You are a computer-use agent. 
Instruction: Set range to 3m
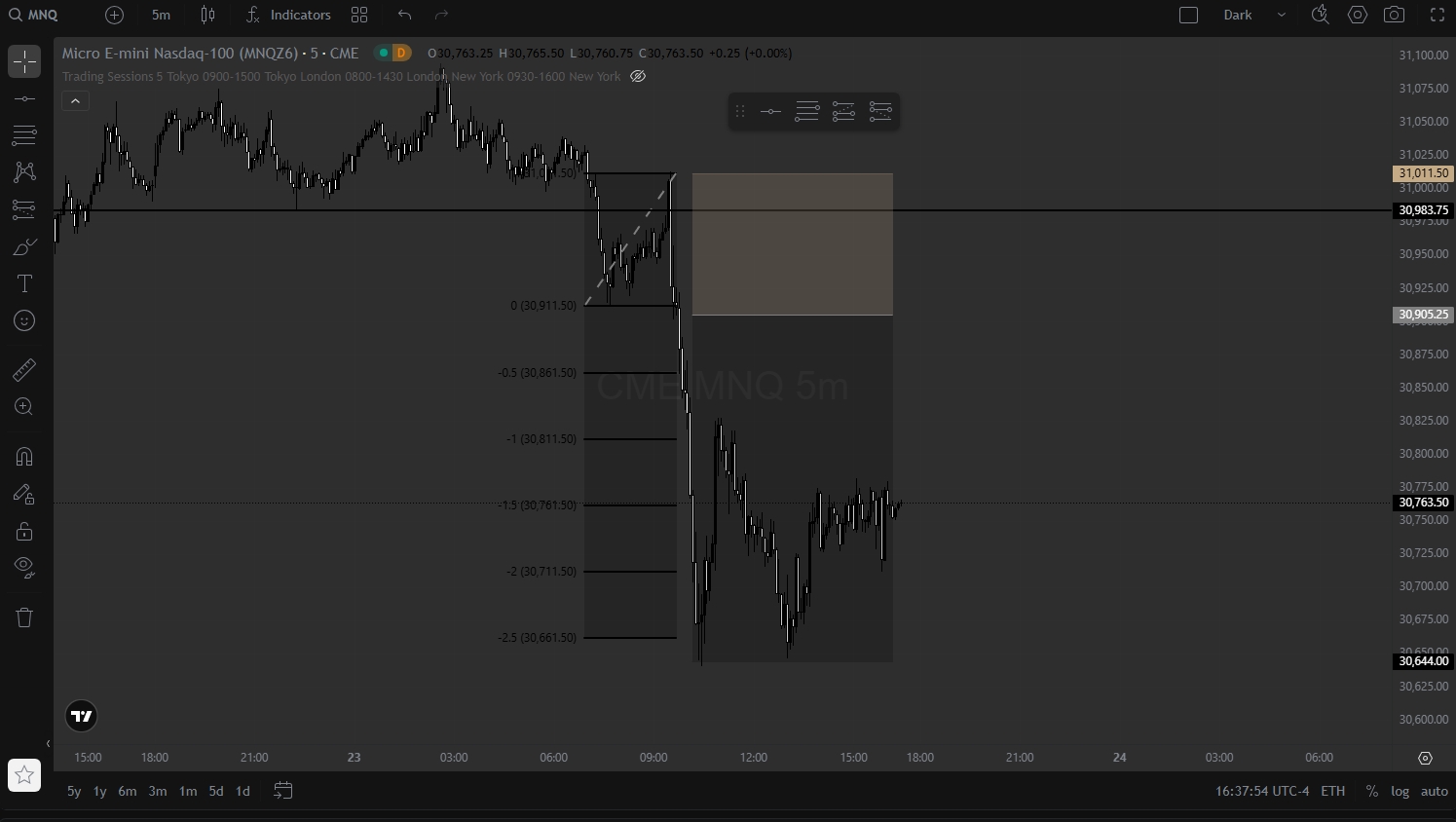click(x=158, y=791)
